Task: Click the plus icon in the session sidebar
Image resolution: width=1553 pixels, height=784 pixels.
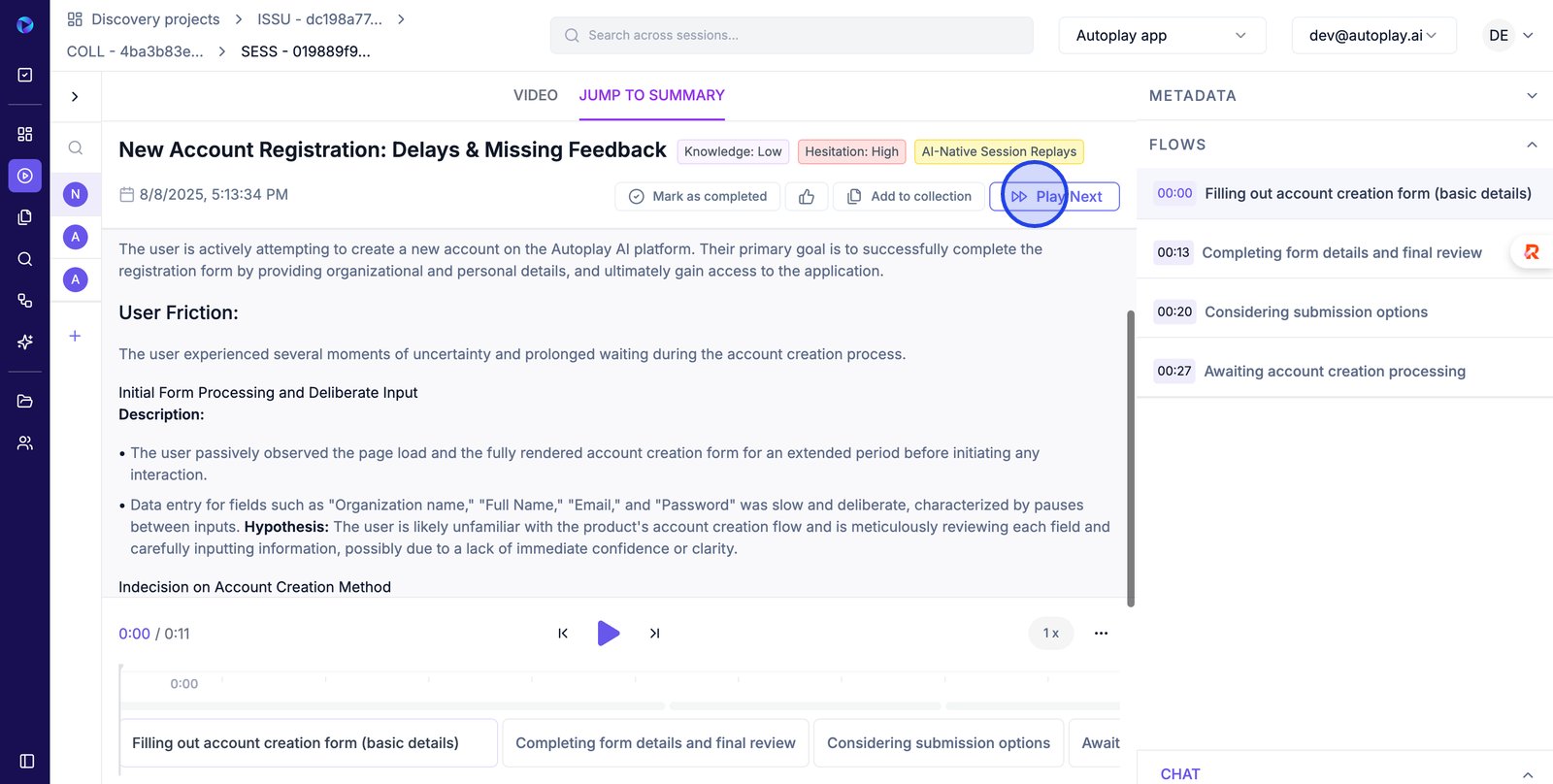Action: pos(75,337)
